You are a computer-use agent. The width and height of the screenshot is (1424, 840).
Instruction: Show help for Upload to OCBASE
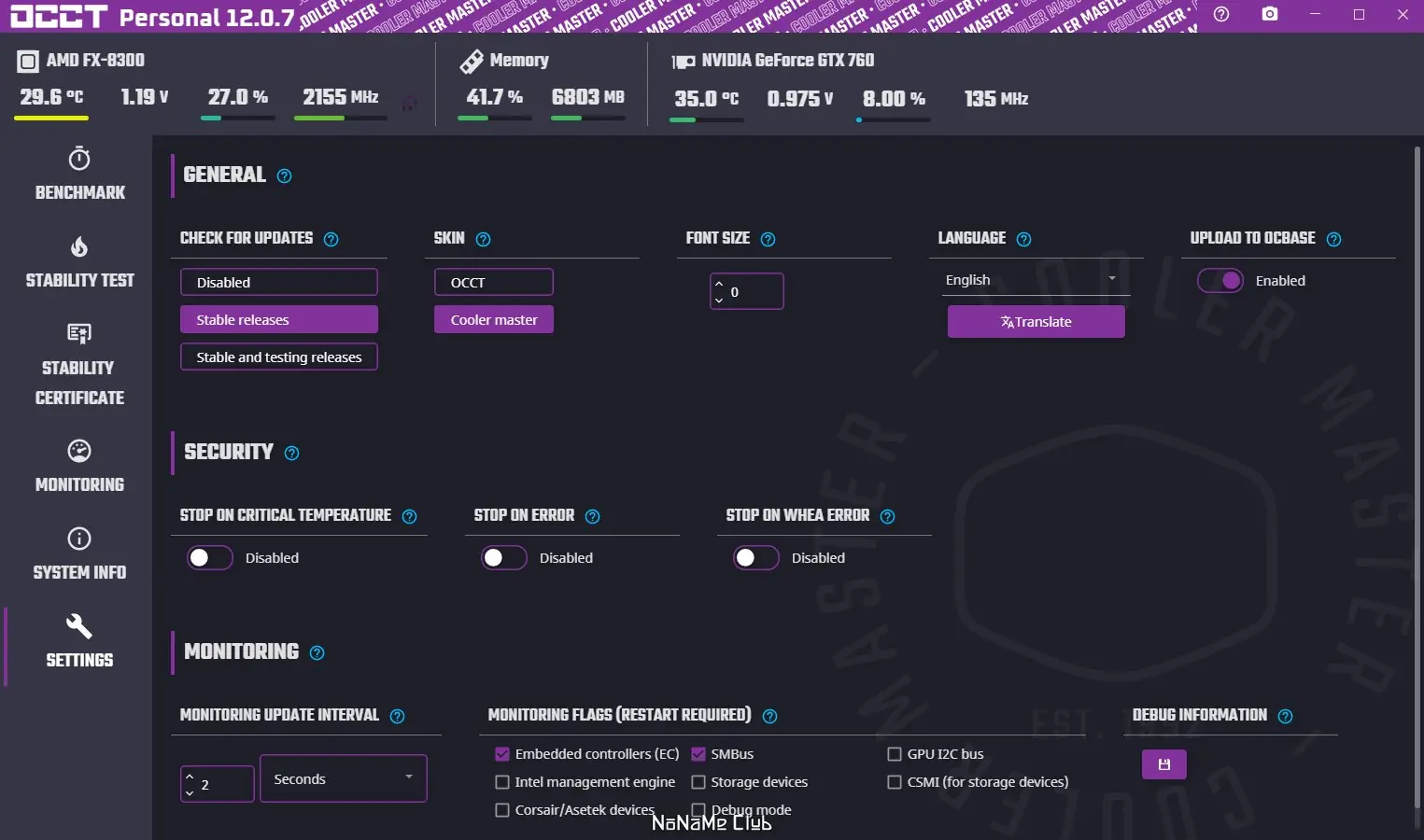[x=1333, y=239]
